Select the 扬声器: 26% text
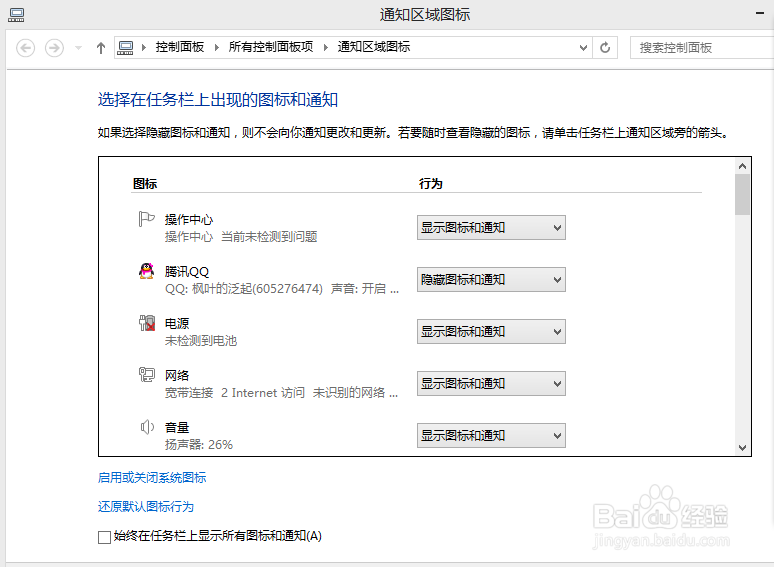The width and height of the screenshot is (774, 567). (x=198, y=445)
